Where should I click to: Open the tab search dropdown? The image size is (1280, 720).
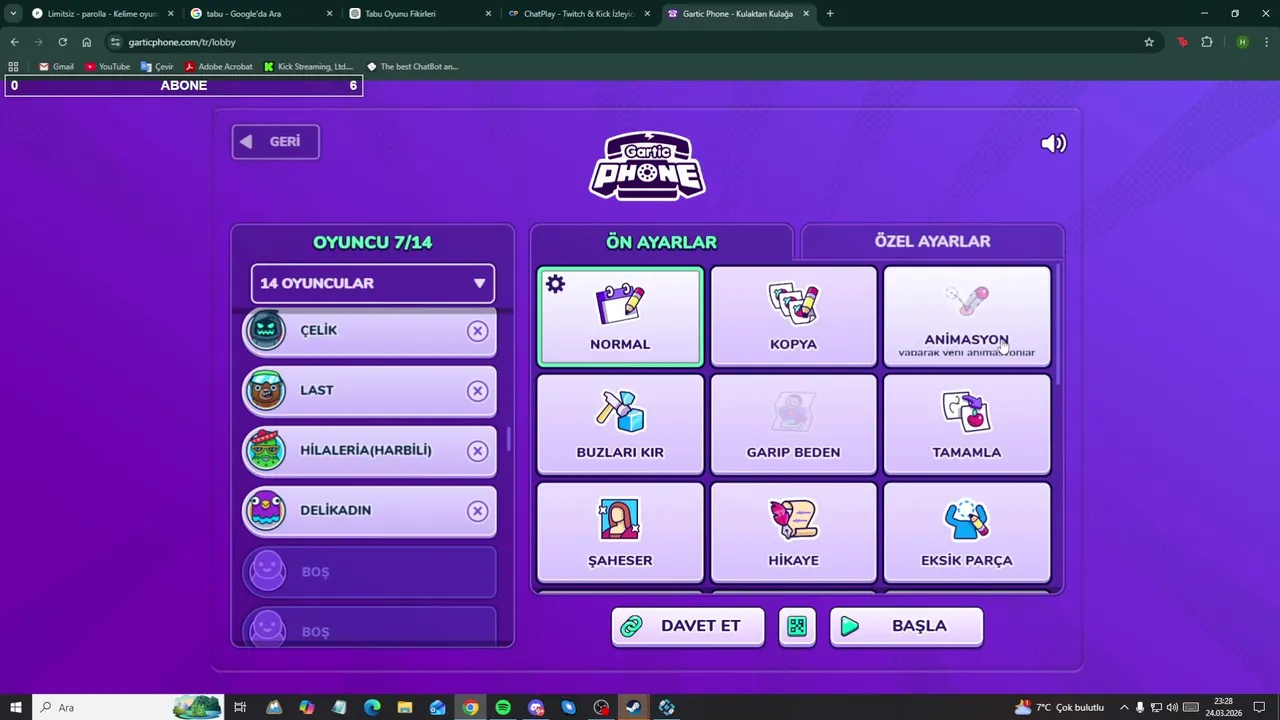12,14
